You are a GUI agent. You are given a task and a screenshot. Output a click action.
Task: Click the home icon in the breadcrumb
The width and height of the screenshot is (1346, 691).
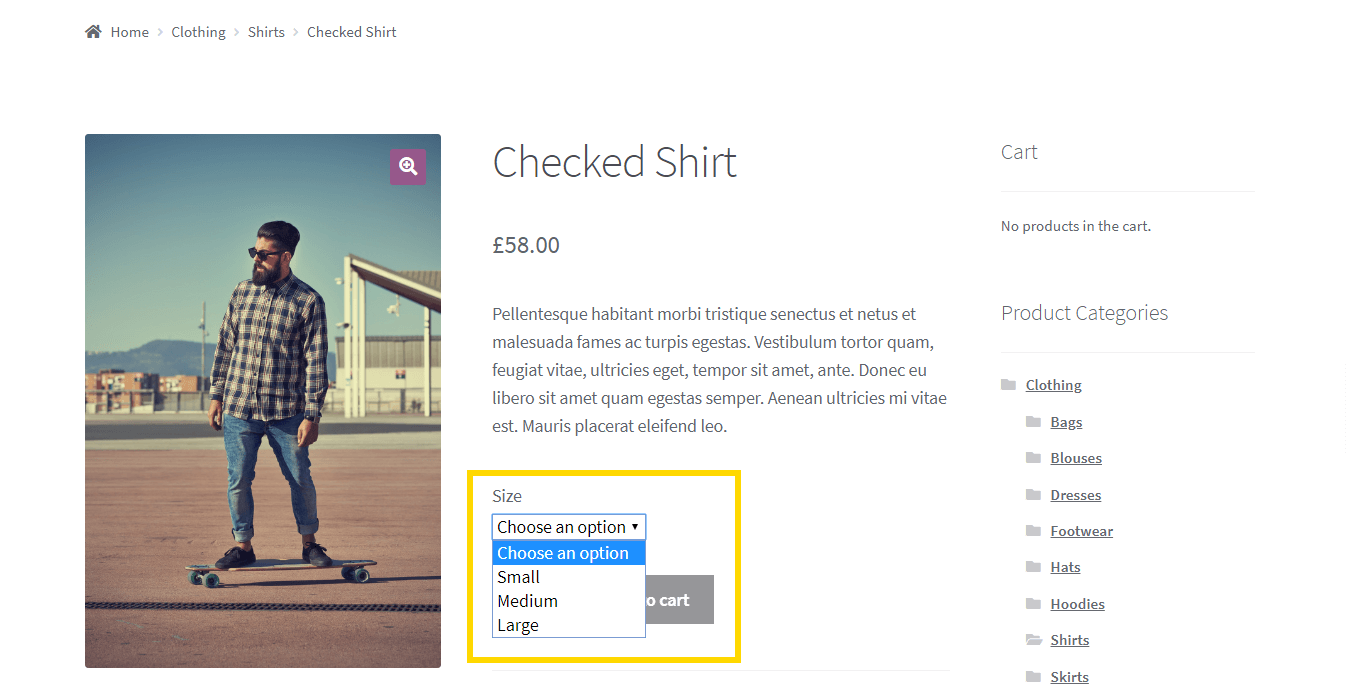pos(92,31)
